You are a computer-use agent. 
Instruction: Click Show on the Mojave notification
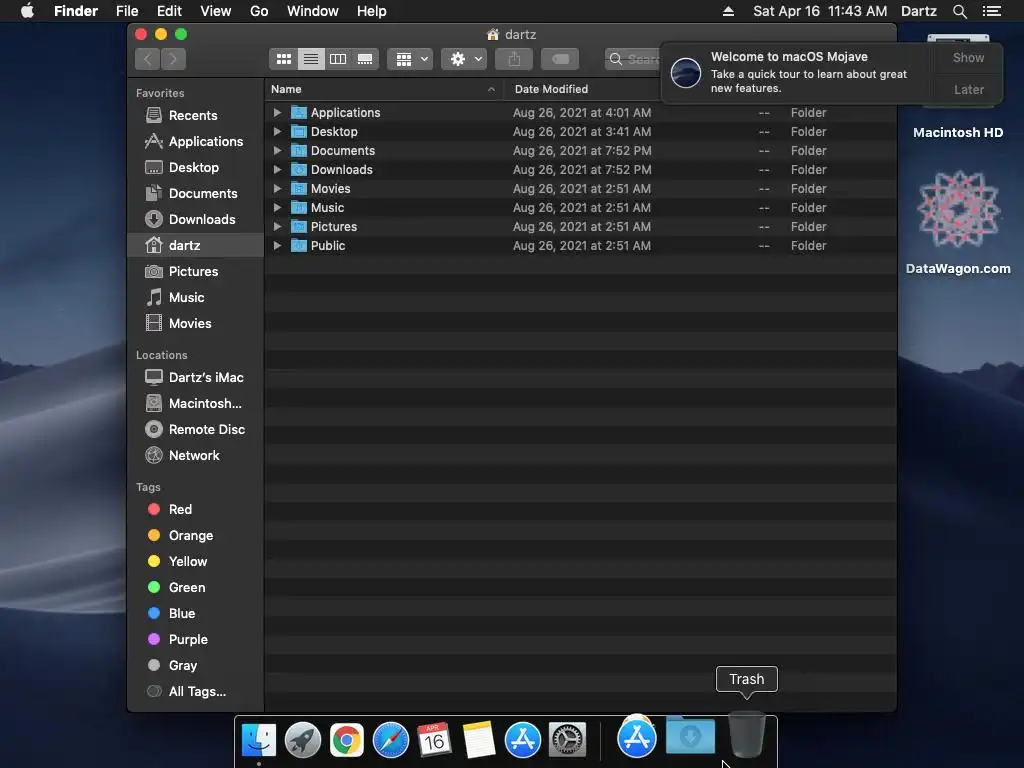pos(968,58)
